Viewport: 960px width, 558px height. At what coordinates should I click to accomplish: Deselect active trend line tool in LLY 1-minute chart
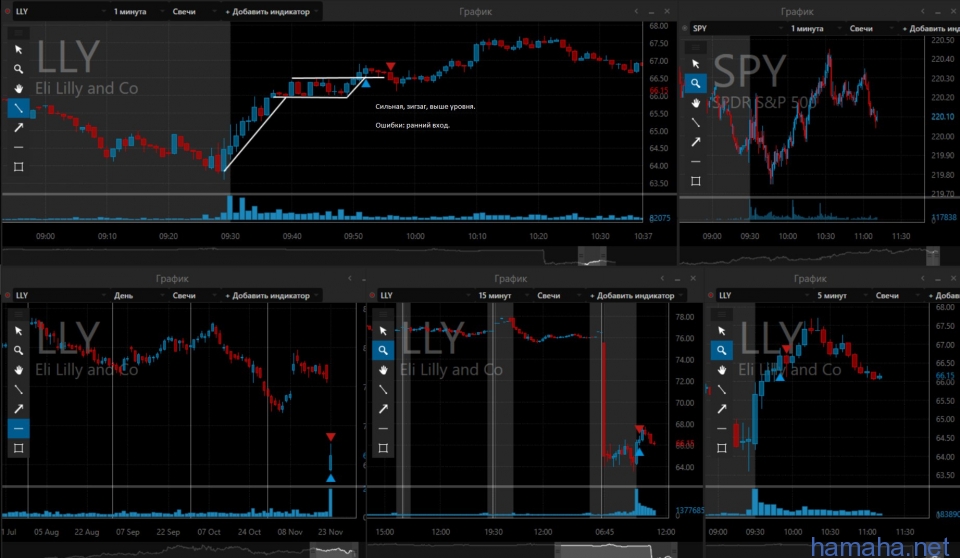pyautogui.click(x=18, y=108)
